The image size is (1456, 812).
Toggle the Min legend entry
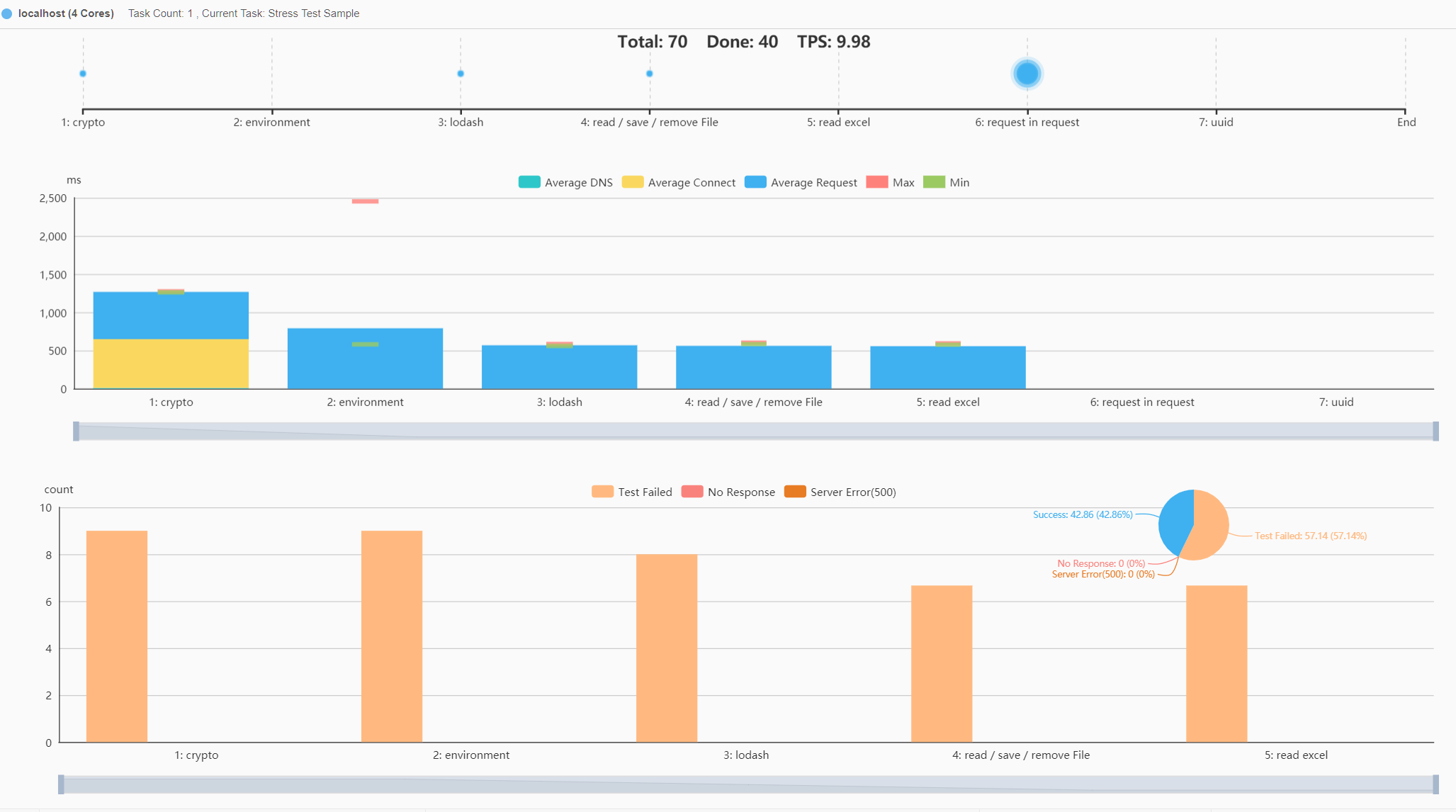(934, 182)
